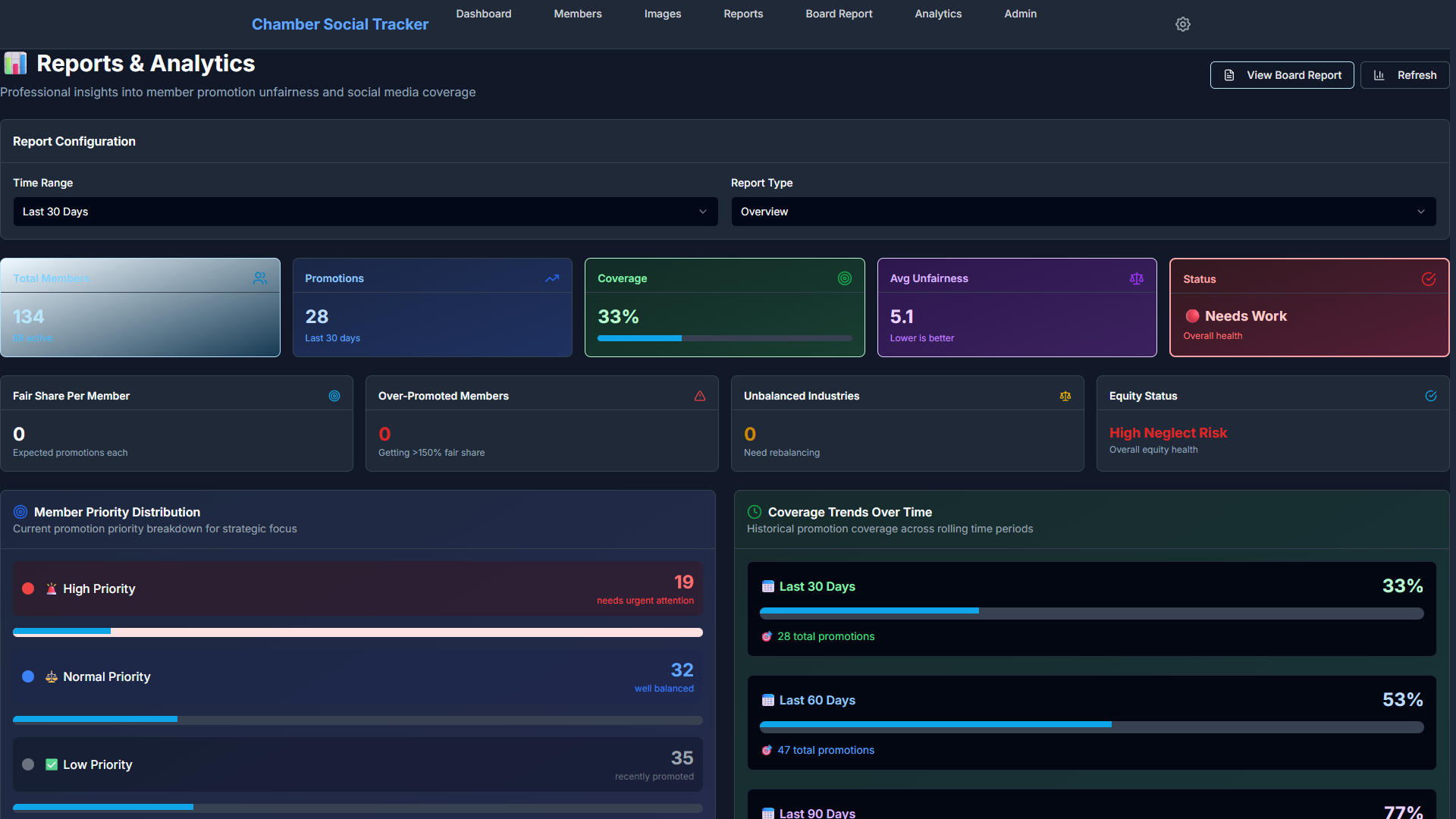
Task: Click the scales icon on Avg Unfairness card
Action: (x=1136, y=278)
